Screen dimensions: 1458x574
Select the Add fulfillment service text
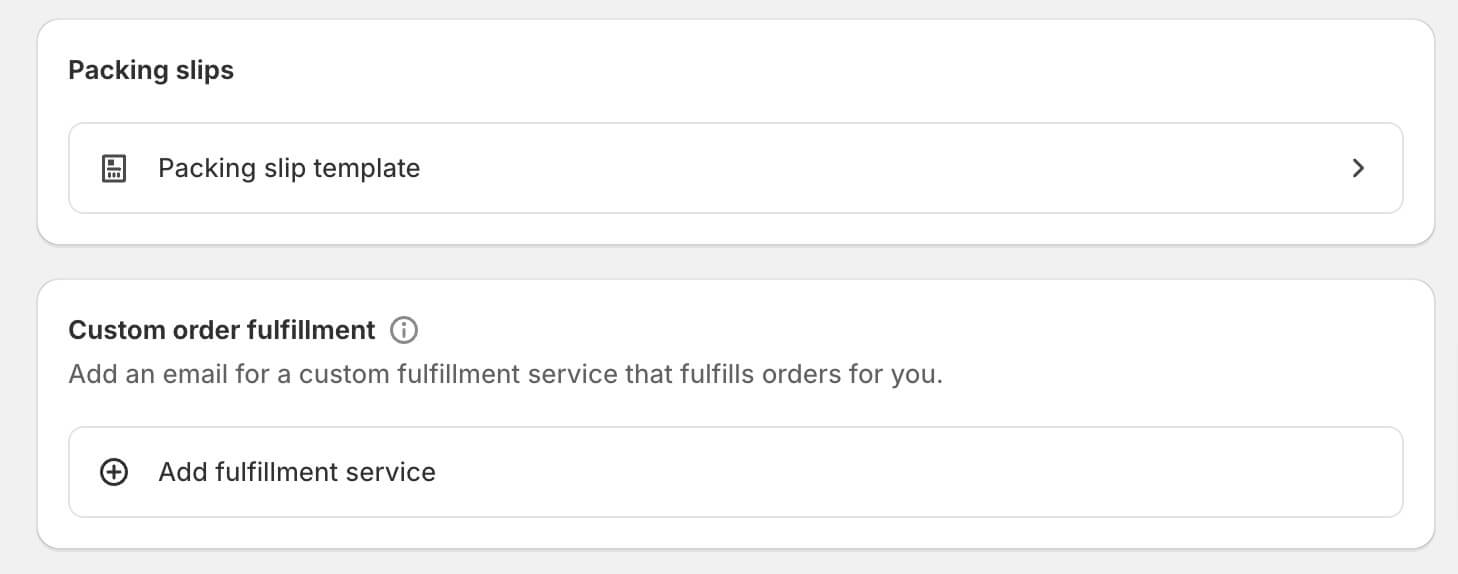coord(296,472)
